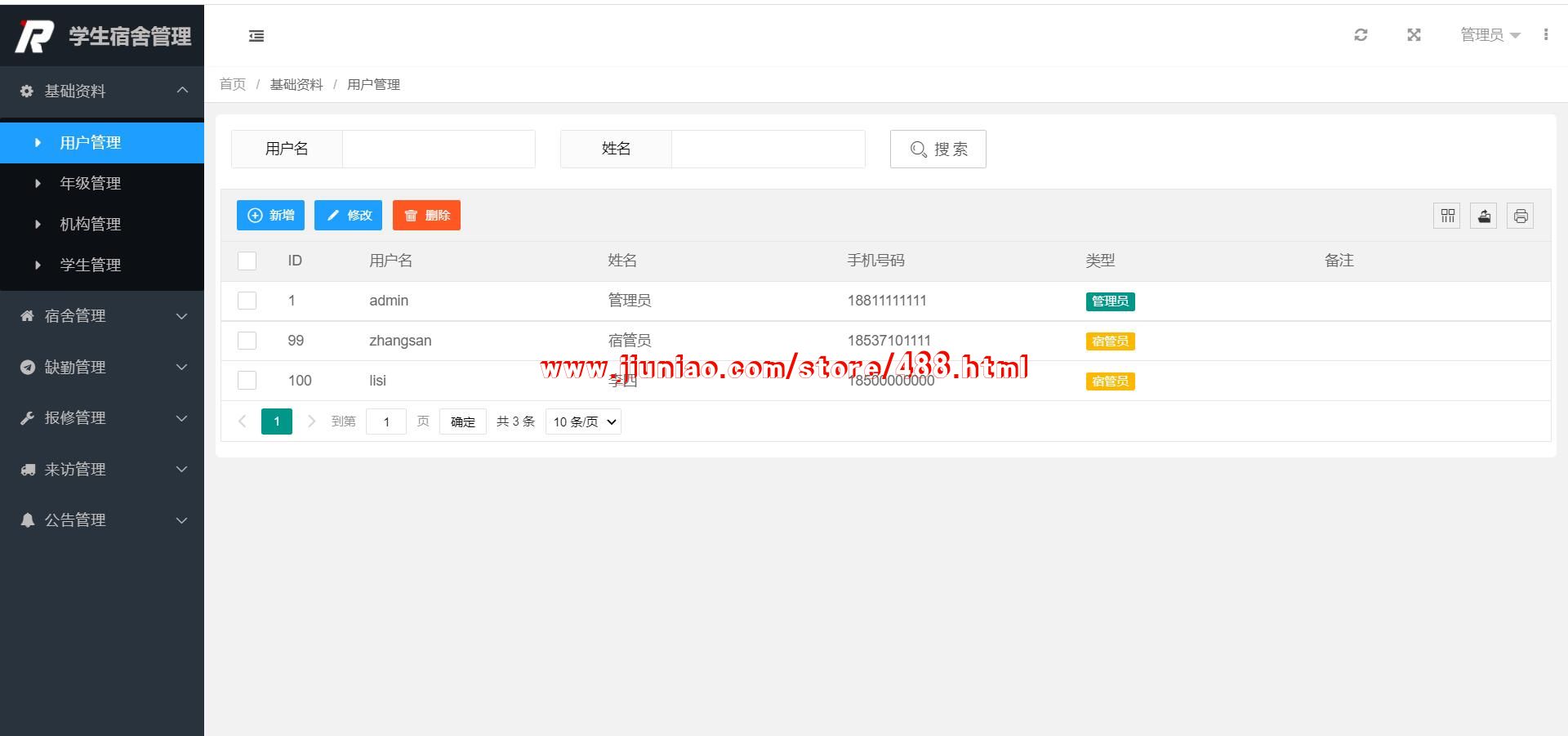Click the 删除 delete button
1568x736 pixels.
[x=426, y=216]
